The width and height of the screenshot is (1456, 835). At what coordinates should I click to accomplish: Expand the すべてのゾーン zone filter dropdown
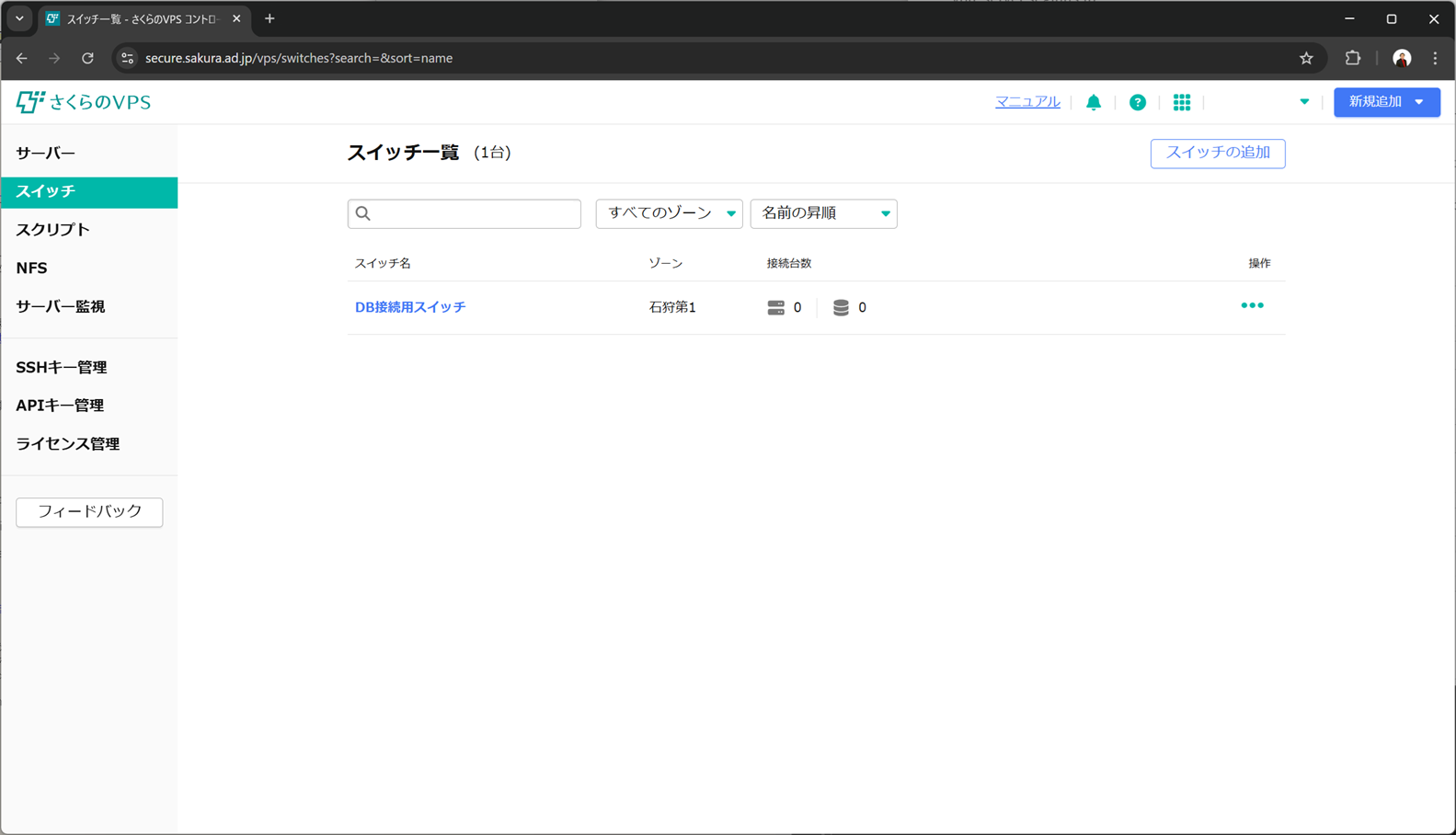[x=669, y=213]
